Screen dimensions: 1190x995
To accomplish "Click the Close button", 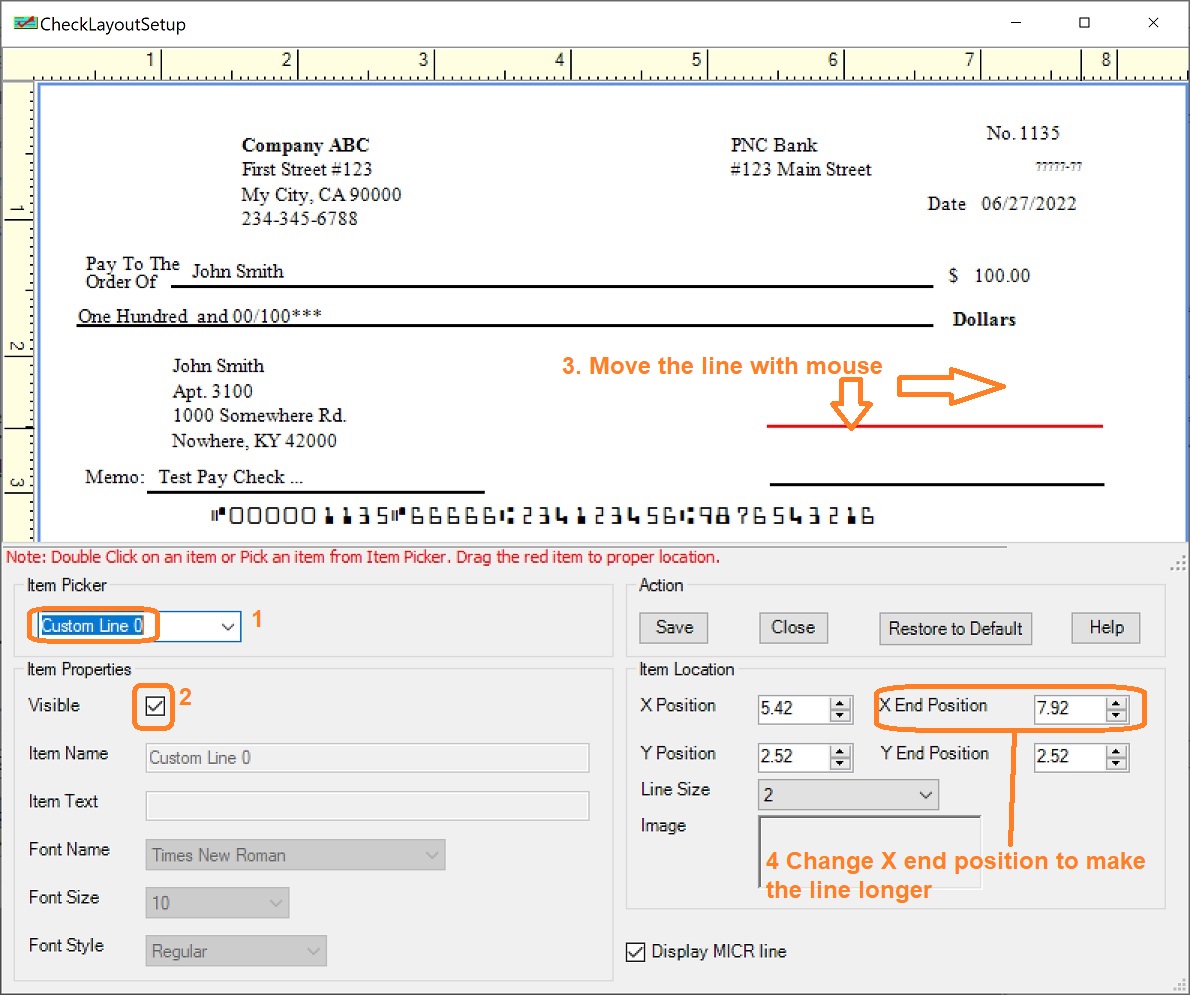I will tap(793, 627).
